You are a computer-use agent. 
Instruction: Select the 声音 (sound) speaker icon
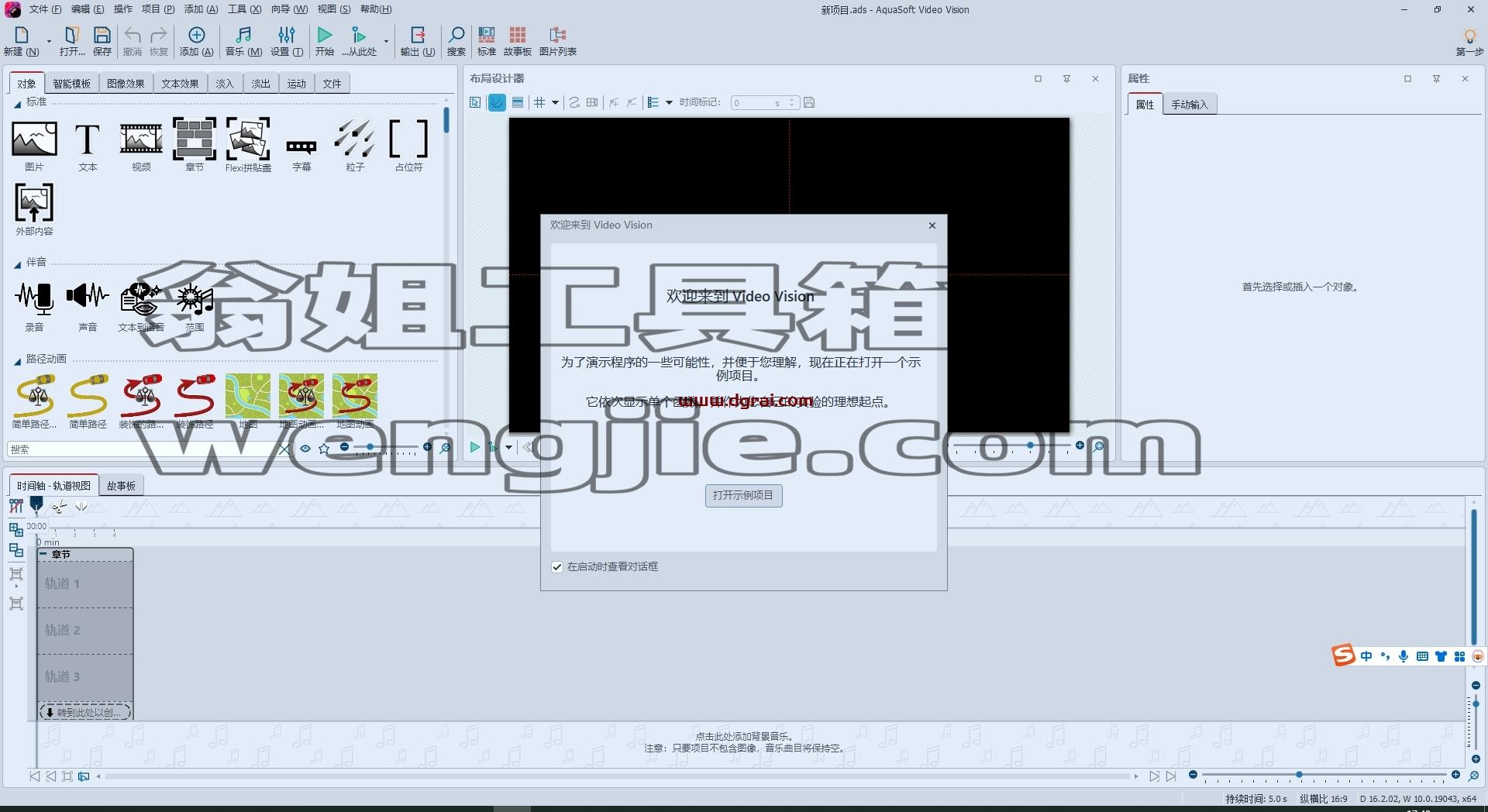(x=88, y=296)
